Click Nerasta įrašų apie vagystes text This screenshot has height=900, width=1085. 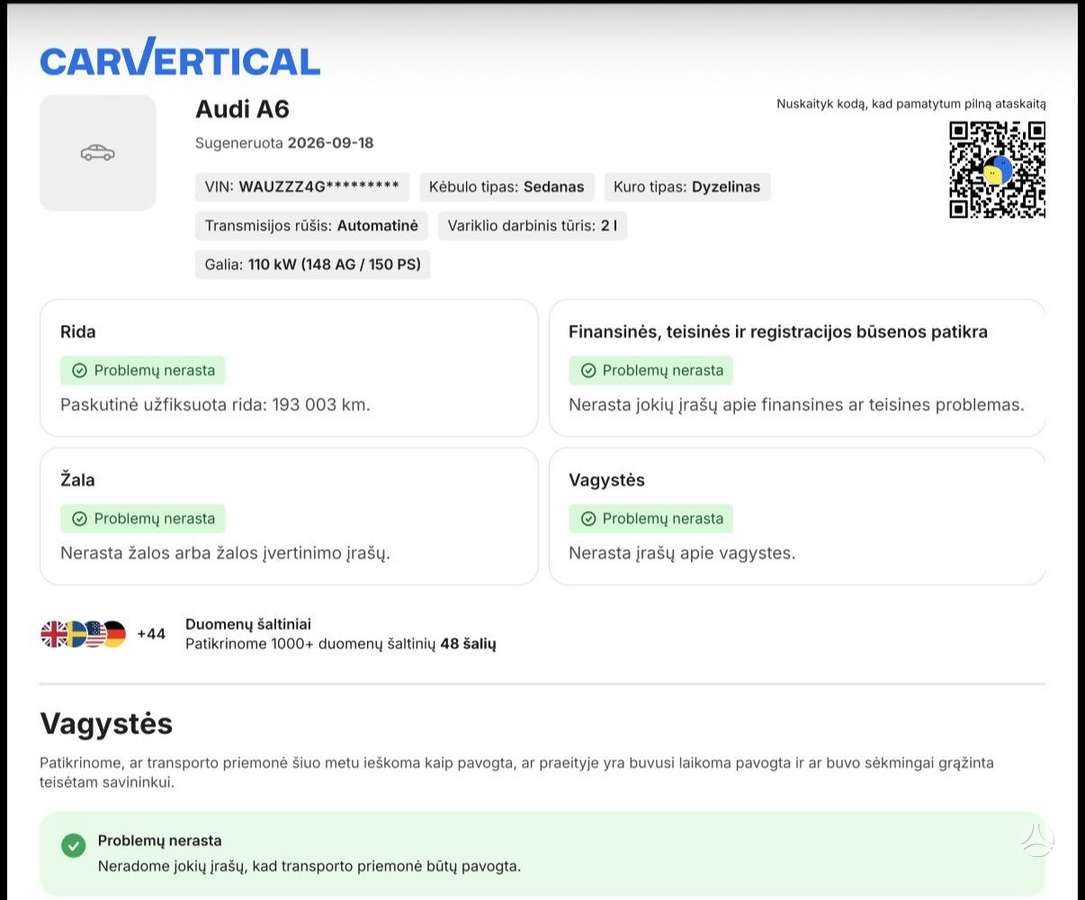(x=682, y=553)
